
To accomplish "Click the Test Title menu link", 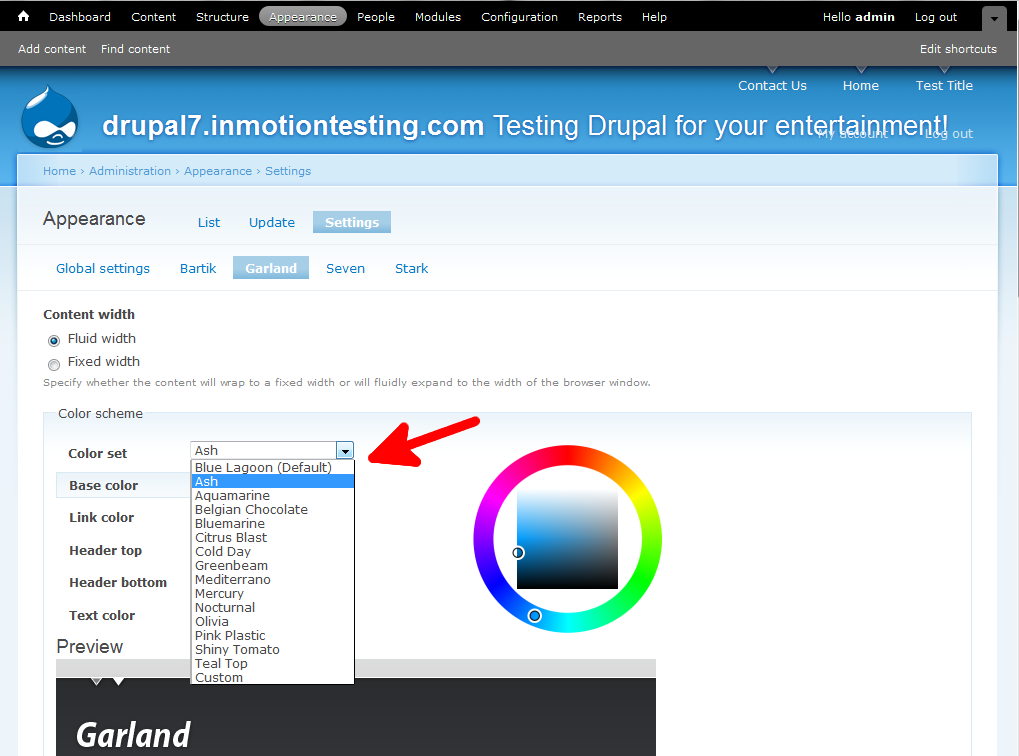I will (x=944, y=85).
